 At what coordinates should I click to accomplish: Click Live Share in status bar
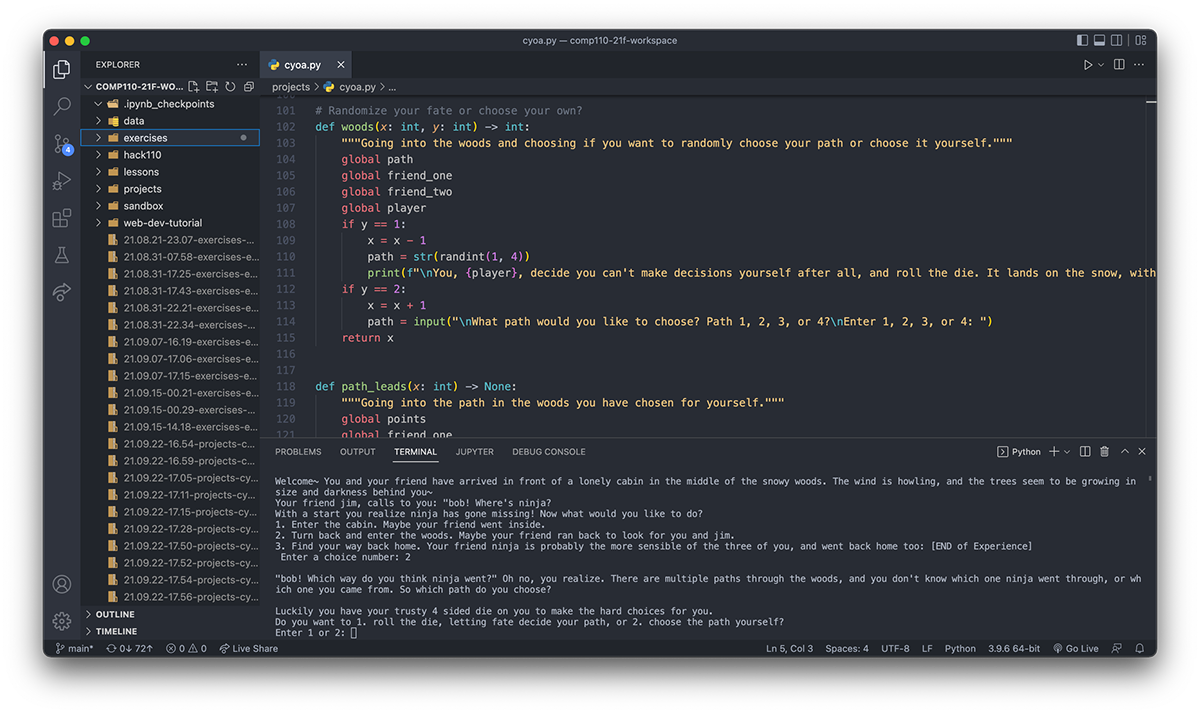pyautogui.click(x=249, y=649)
